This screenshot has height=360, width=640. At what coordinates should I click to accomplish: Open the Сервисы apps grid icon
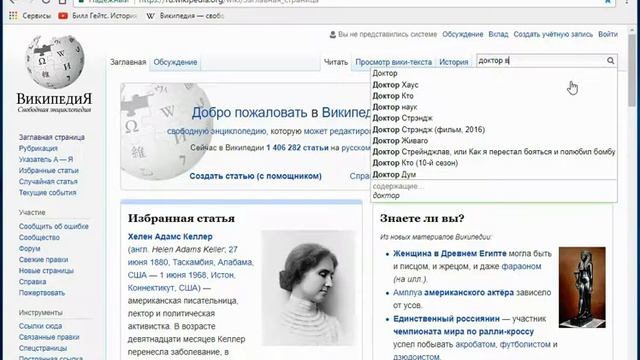[x=13, y=16]
